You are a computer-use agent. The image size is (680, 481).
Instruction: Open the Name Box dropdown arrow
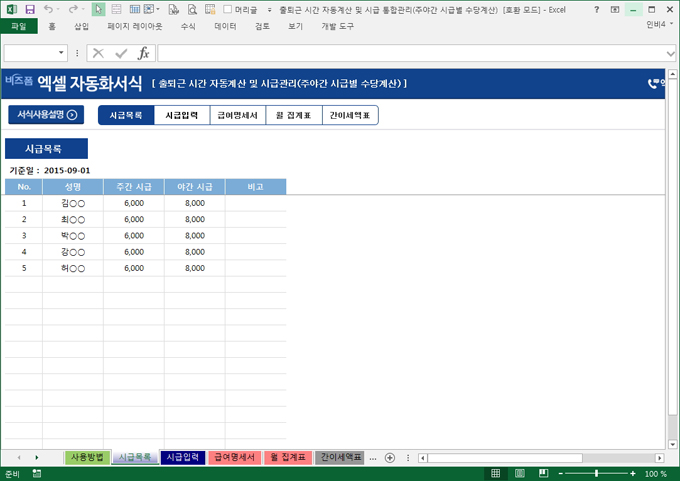pyautogui.click(x=62, y=53)
